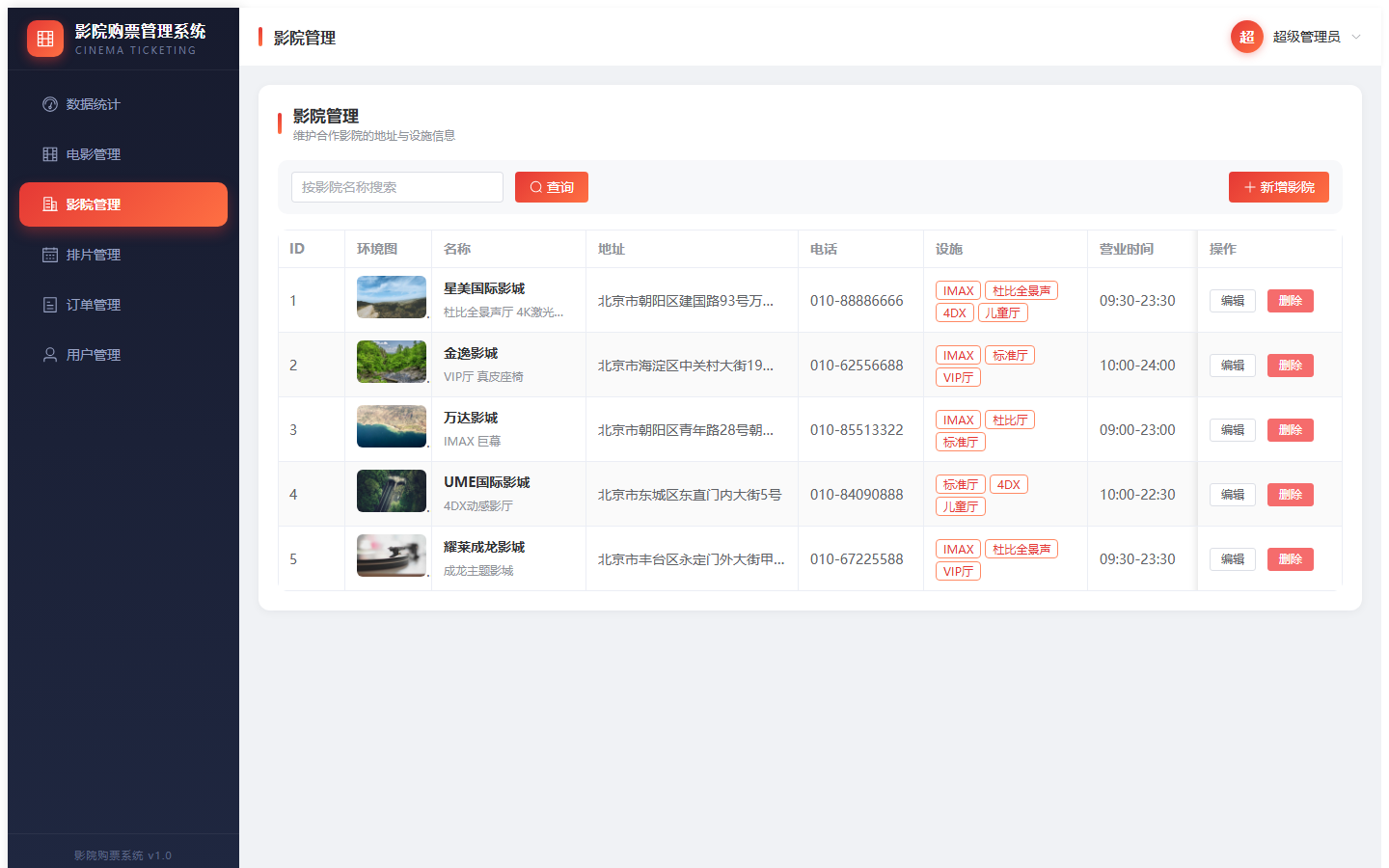
Task: Delete the 金逸影城 row
Action: [x=1291, y=366]
